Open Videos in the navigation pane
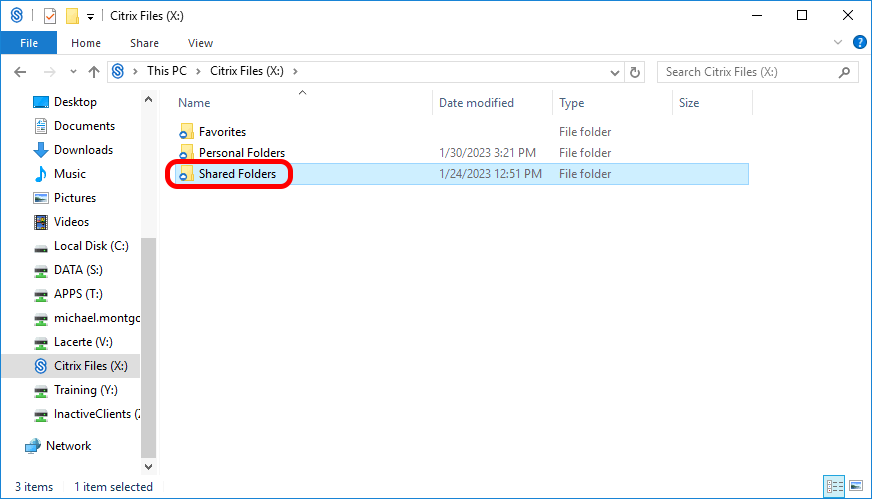Viewport: 872px width, 499px height. point(71,221)
